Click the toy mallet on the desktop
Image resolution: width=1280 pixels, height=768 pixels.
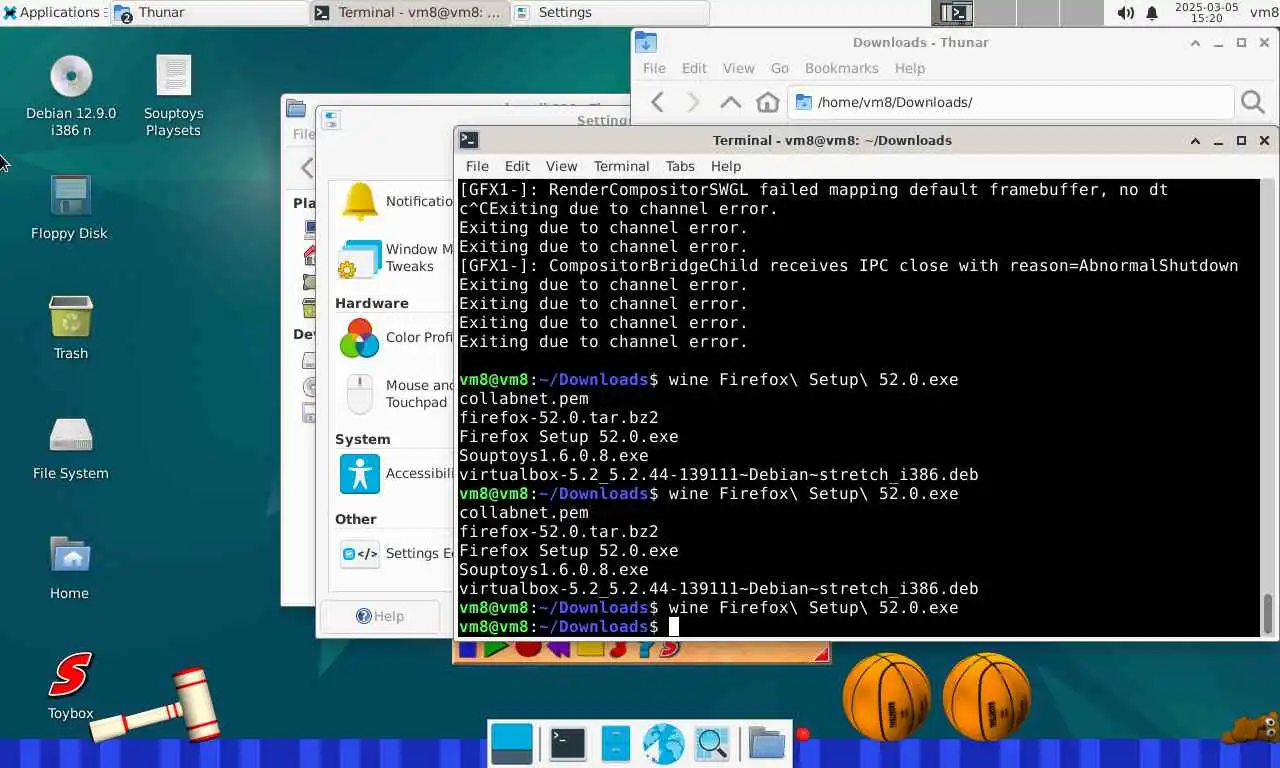coord(157,705)
